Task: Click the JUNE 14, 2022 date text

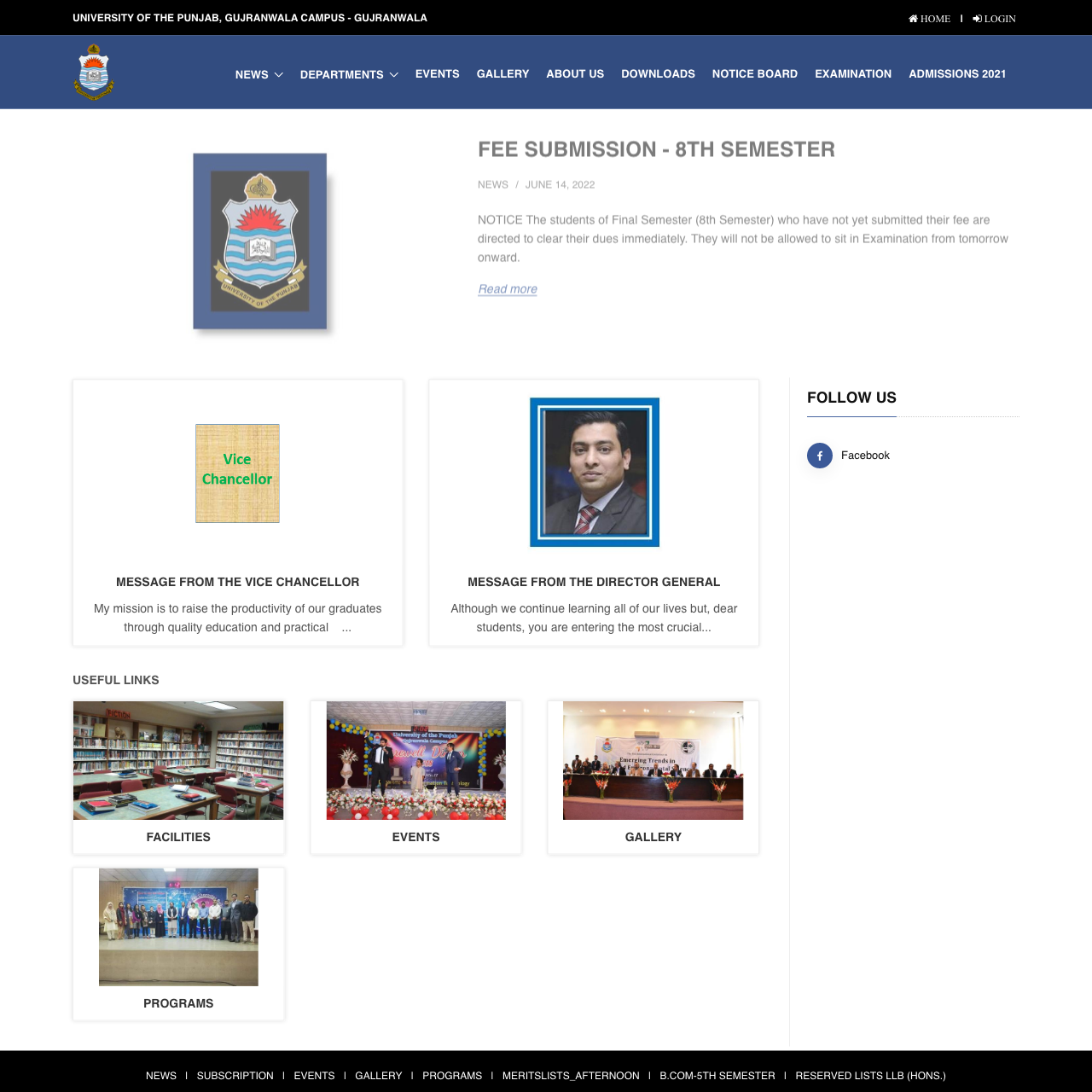Action: 560,184
